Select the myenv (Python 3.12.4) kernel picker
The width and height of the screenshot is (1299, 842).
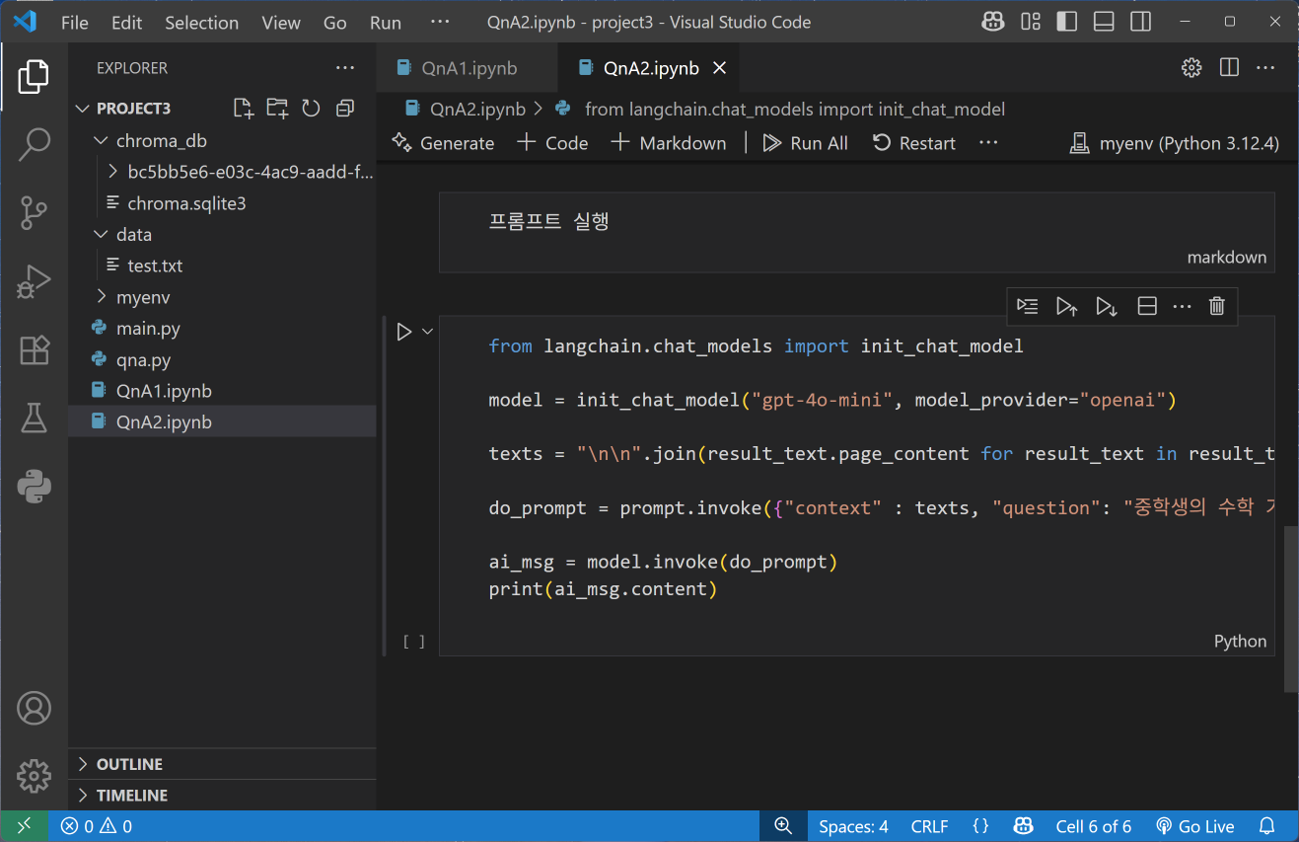coord(1174,143)
